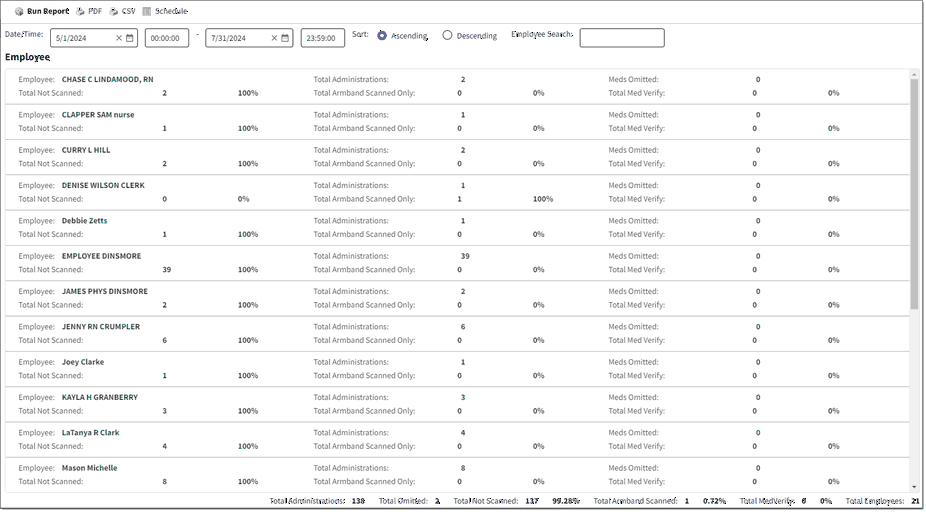Click Total Not Scanned count 6 for JENNY RN CRUMPLER
The height and width of the screenshot is (512, 926).
pyautogui.click(x=165, y=340)
